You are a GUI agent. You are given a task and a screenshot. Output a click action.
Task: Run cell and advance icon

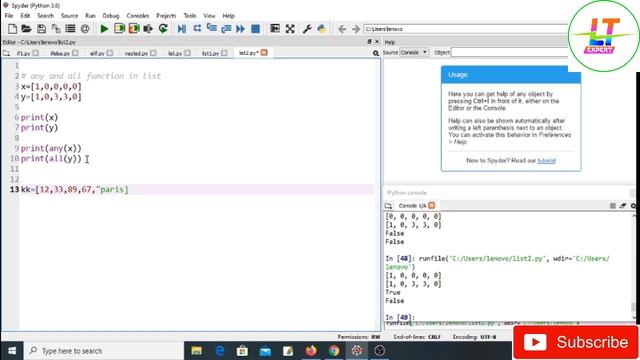pyautogui.click(x=134, y=29)
